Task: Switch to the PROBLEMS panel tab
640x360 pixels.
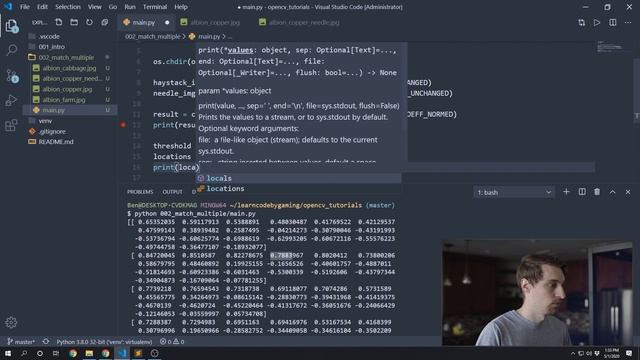Action: (140, 192)
